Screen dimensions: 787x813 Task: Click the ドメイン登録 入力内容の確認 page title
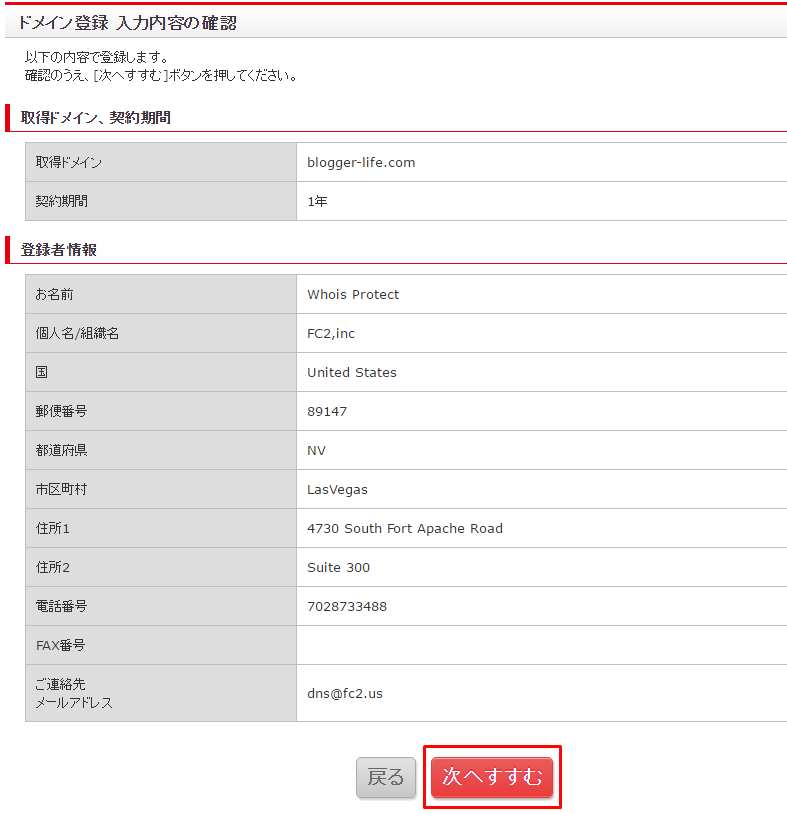pyautogui.click(x=127, y=23)
